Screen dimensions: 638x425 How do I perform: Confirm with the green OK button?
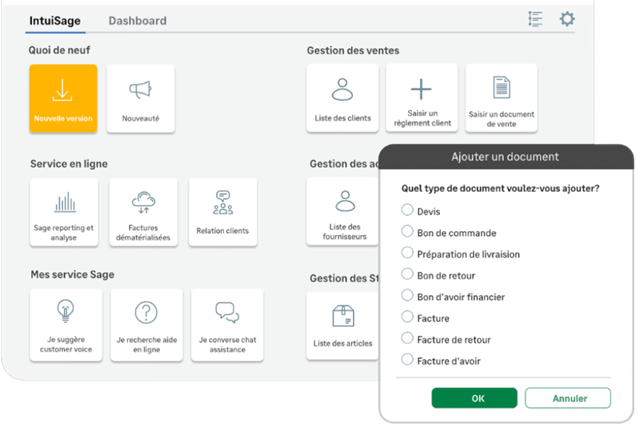474,398
